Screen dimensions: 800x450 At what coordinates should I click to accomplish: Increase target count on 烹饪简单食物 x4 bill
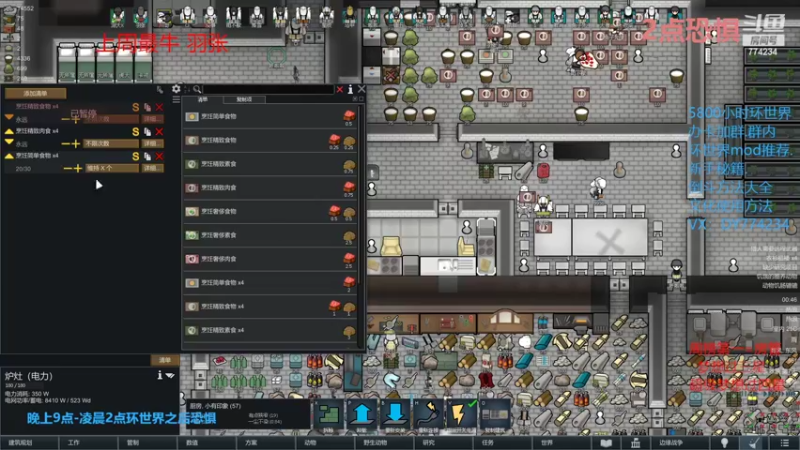coord(78,168)
